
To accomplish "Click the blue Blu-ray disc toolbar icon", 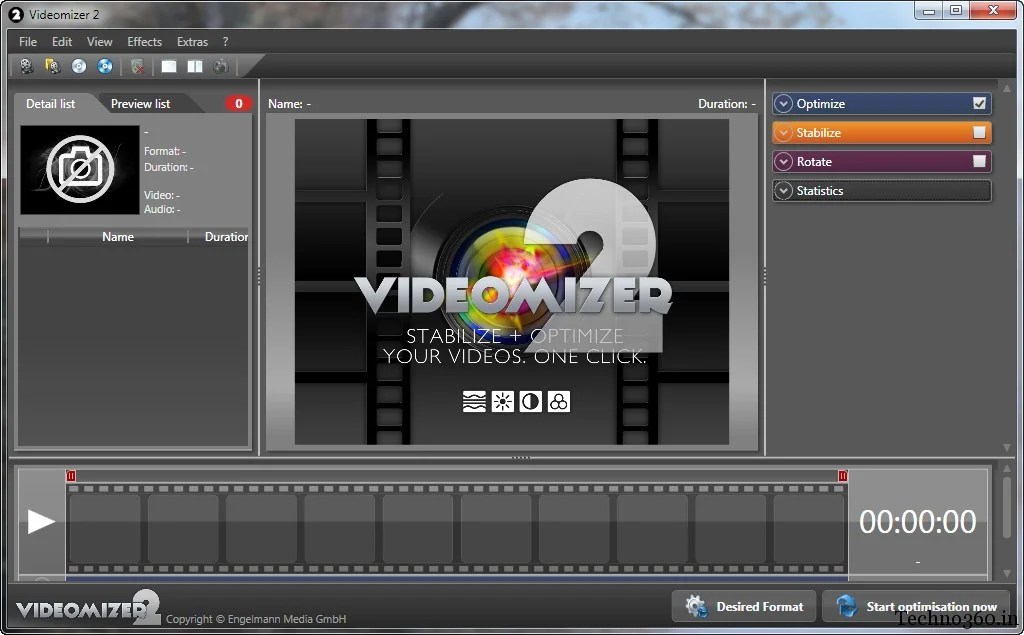I will coord(104,66).
